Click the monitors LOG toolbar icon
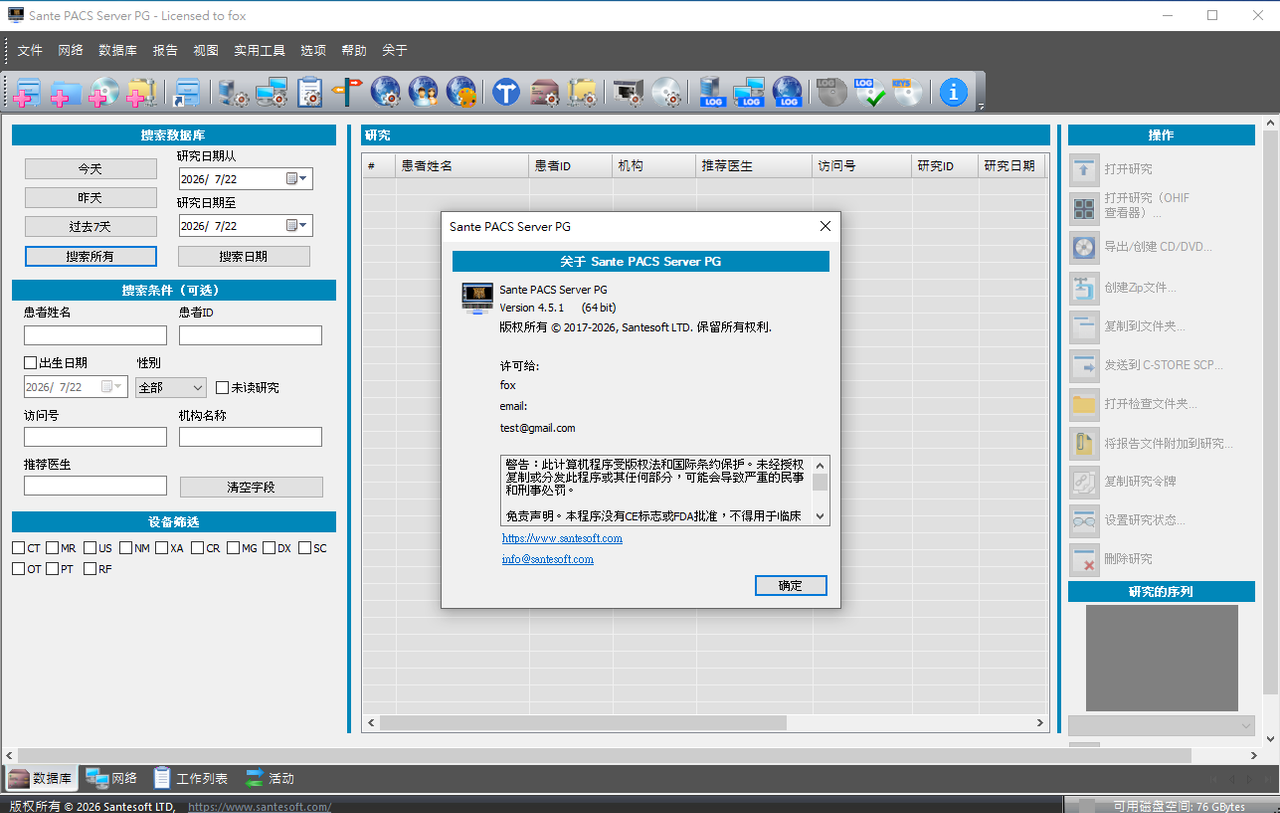The image size is (1280, 813). 749,92
